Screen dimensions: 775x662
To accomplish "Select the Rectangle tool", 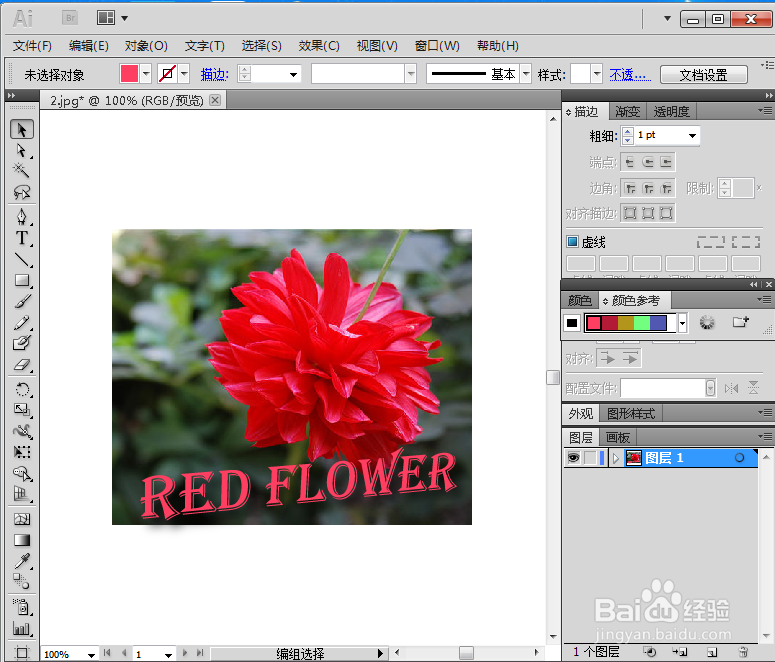I will (x=22, y=280).
